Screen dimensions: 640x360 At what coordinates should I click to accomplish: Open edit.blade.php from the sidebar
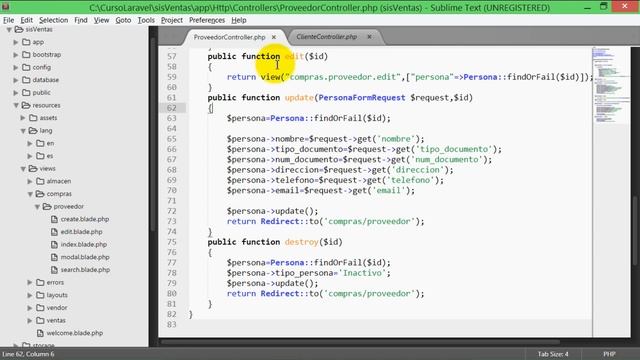click(x=82, y=232)
